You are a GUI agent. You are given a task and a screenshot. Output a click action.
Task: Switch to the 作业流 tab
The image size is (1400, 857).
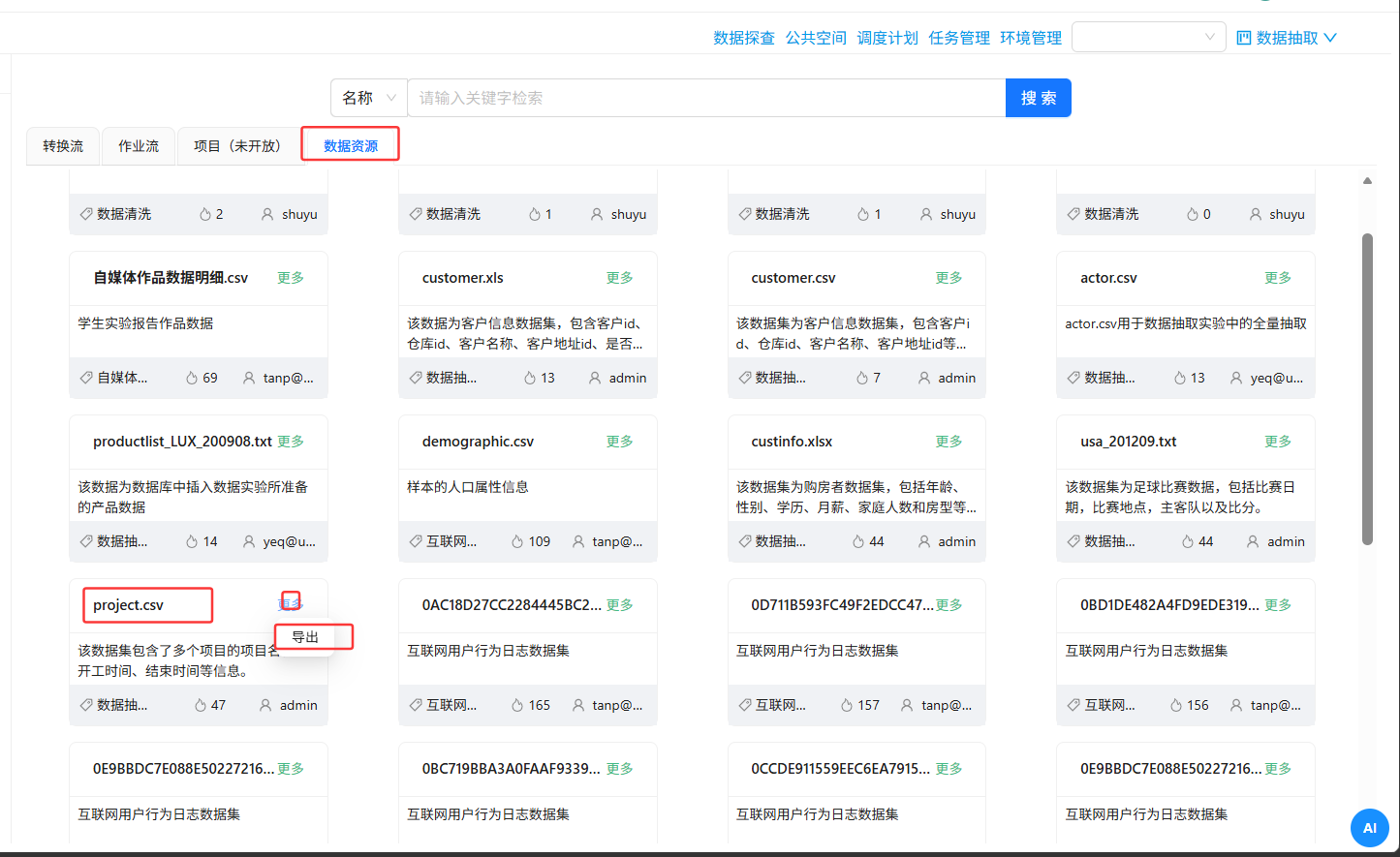[139, 146]
